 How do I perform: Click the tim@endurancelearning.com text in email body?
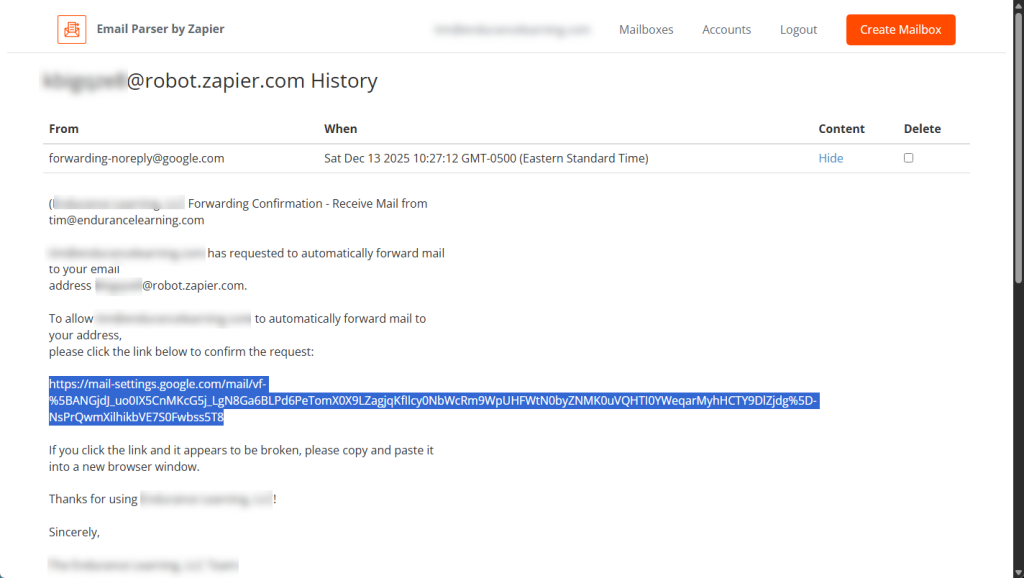(x=127, y=220)
